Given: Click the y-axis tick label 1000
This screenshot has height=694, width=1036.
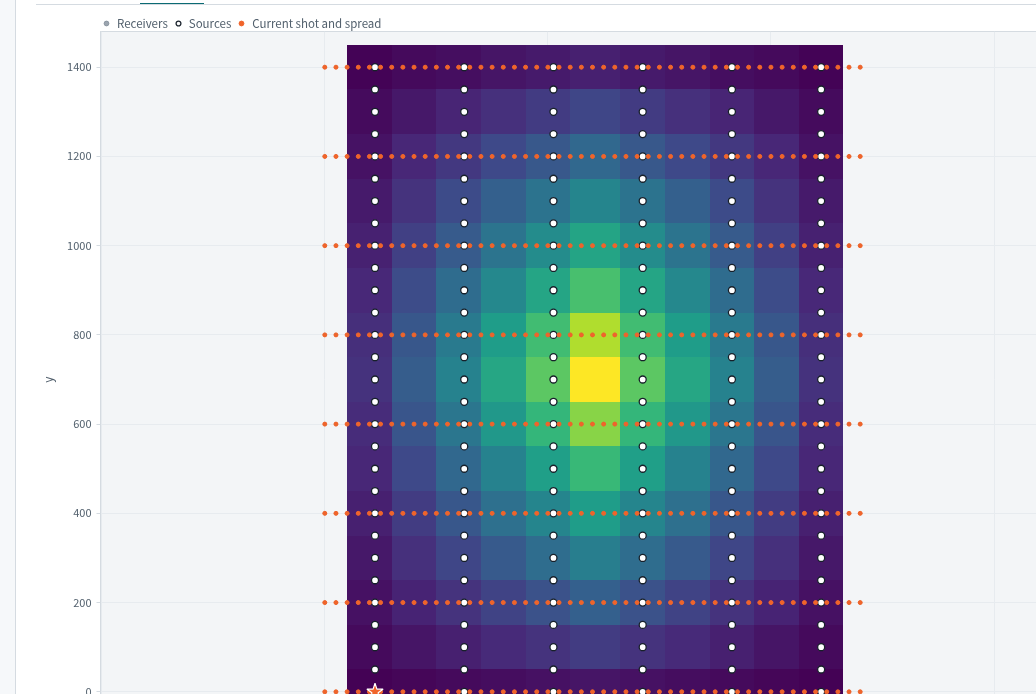Looking at the screenshot, I should click(79, 246).
